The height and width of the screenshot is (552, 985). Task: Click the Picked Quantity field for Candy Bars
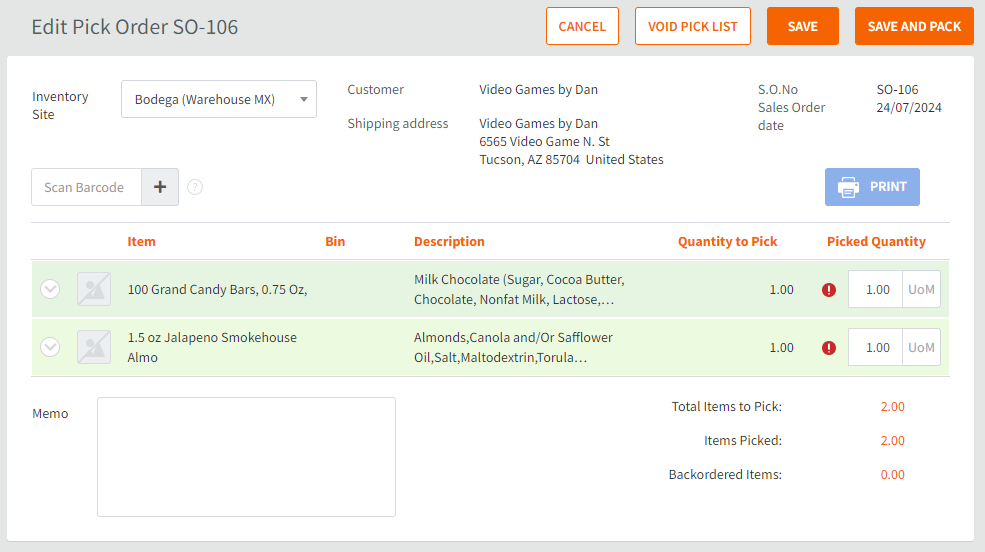click(x=875, y=290)
